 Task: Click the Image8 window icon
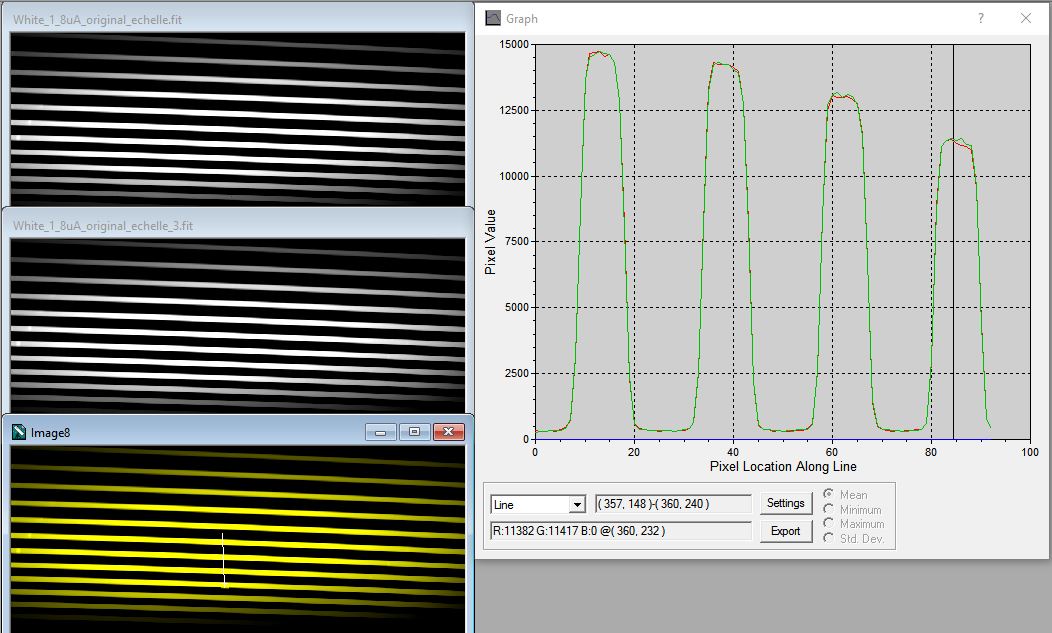(19, 432)
